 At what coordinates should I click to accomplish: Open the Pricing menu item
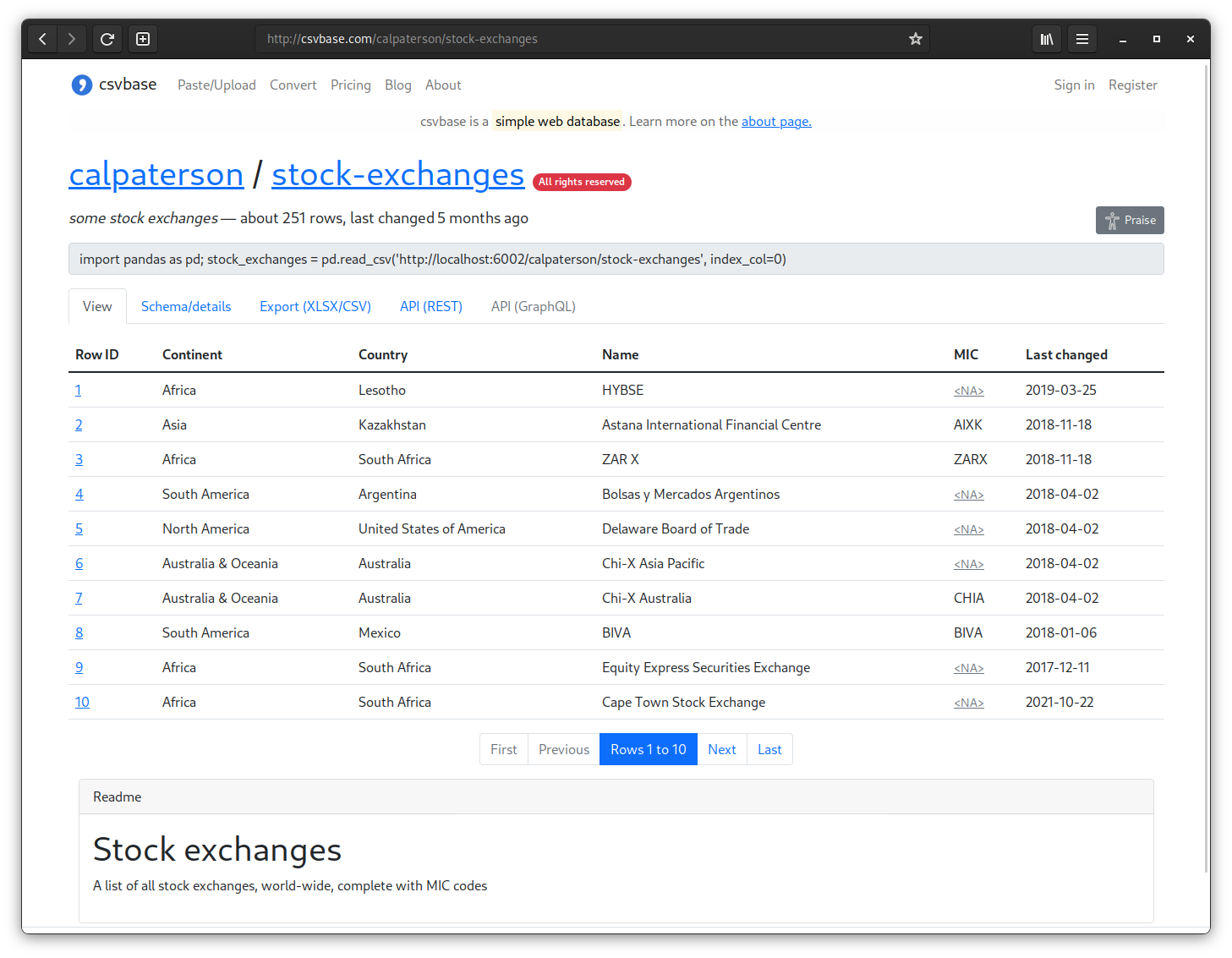[350, 85]
